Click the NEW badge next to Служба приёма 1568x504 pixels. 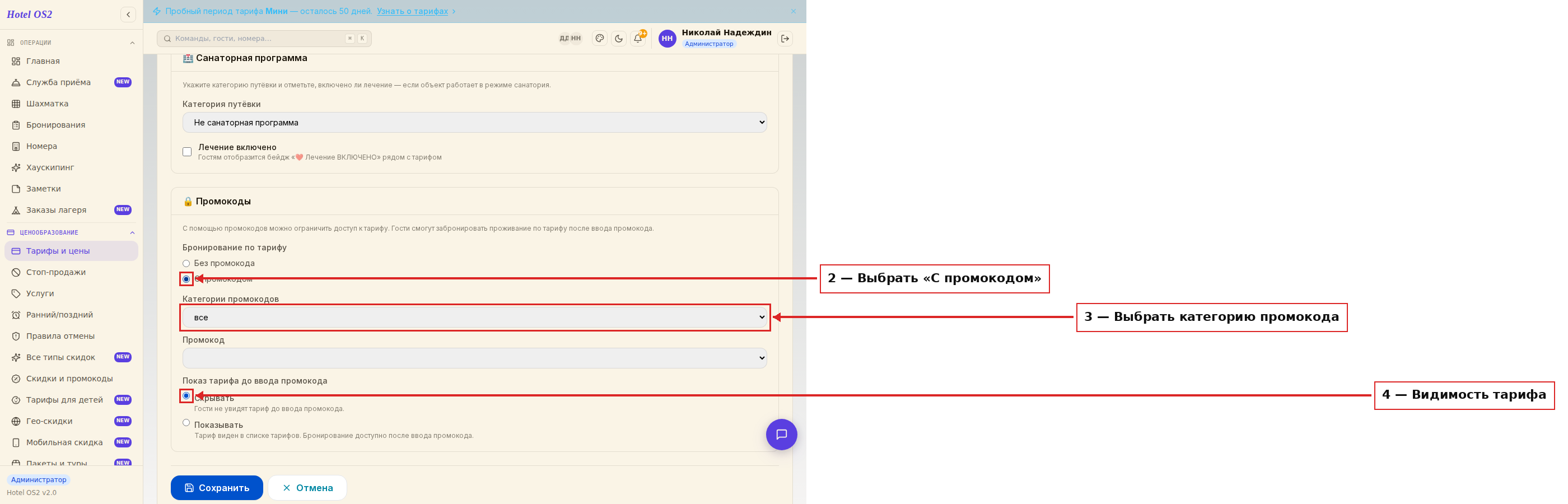pyautogui.click(x=123, y=82)
